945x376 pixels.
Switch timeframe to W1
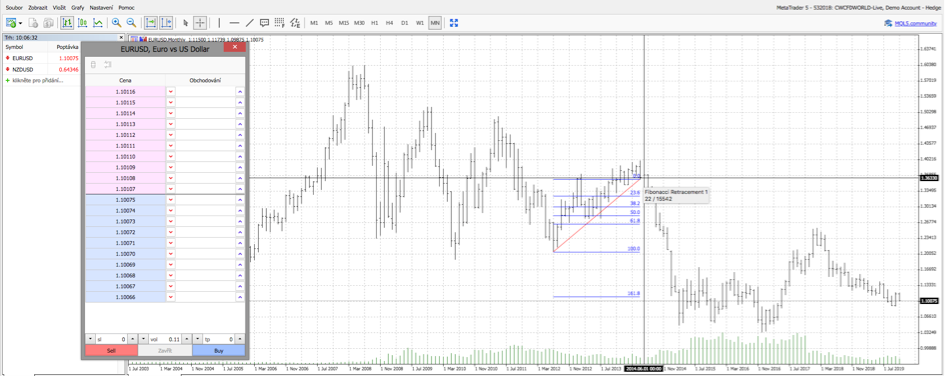(420, 23)
